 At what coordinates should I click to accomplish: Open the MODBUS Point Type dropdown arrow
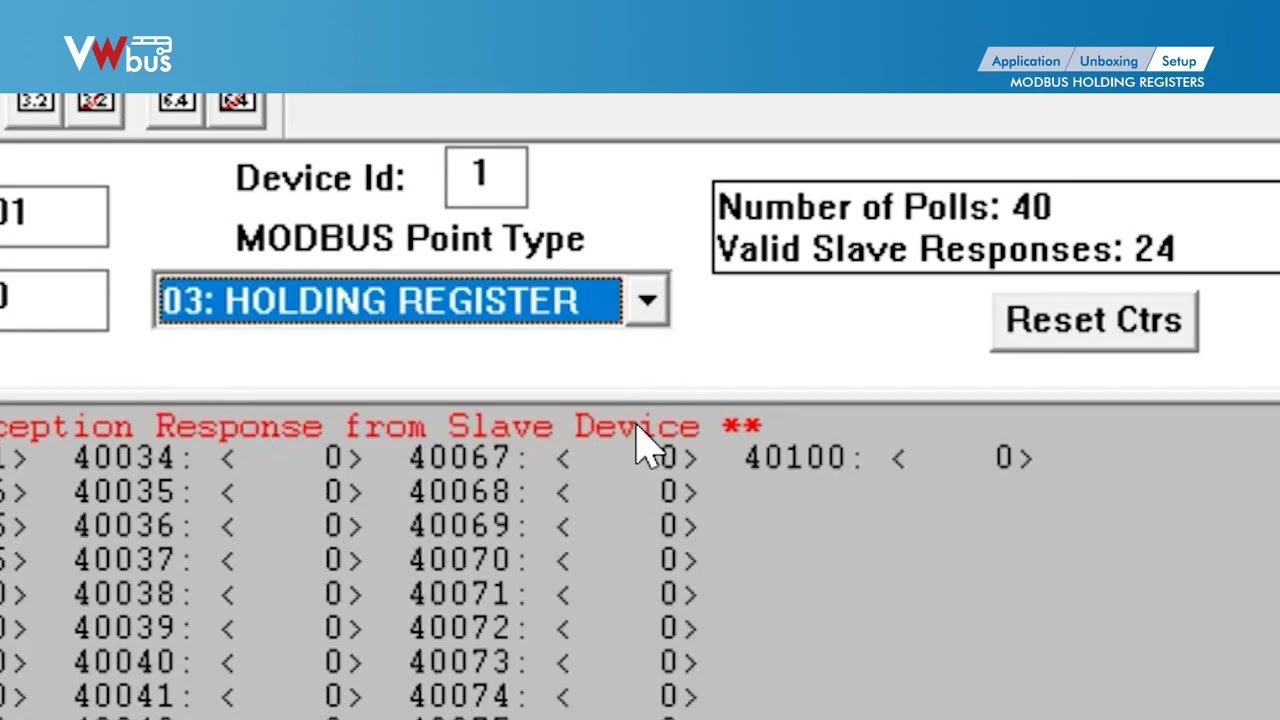coord(647,300)
